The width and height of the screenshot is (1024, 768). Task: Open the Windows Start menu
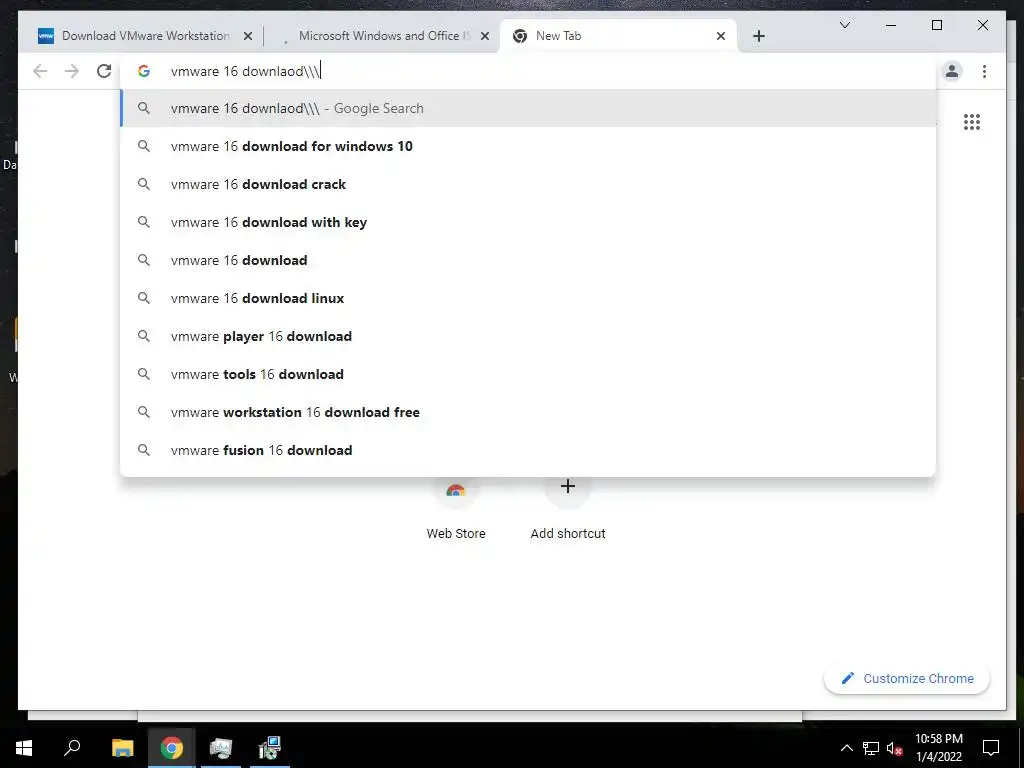[x=24, y=748]
